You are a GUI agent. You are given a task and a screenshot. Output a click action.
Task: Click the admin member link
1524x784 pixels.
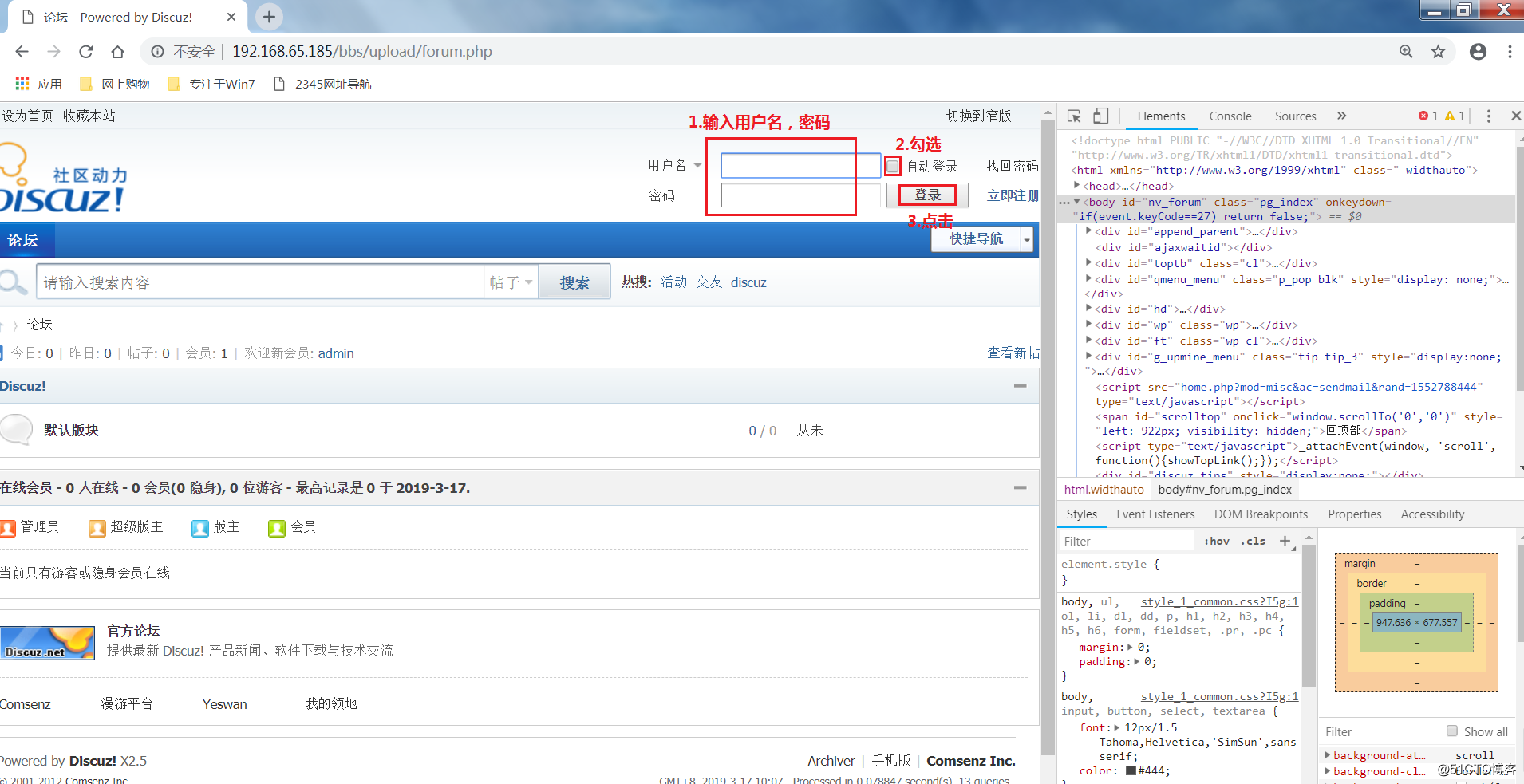[336, 353]
